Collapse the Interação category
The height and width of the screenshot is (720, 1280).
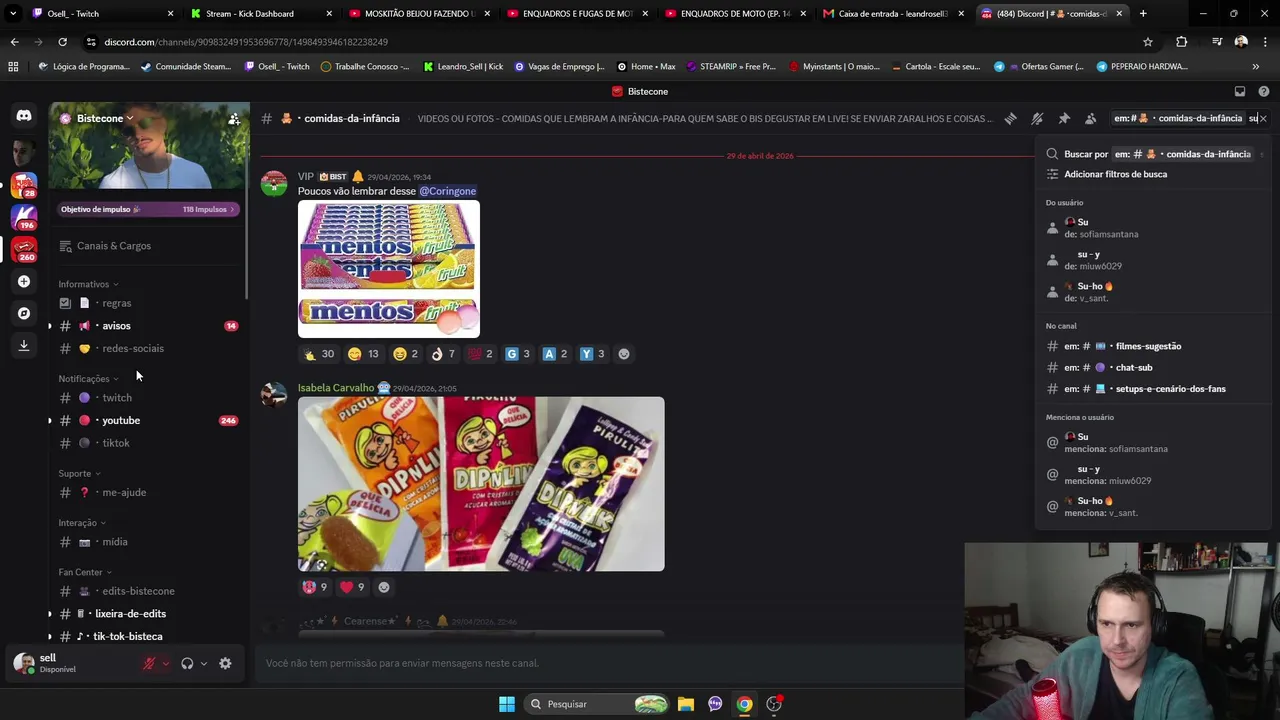tap(82, 523)
